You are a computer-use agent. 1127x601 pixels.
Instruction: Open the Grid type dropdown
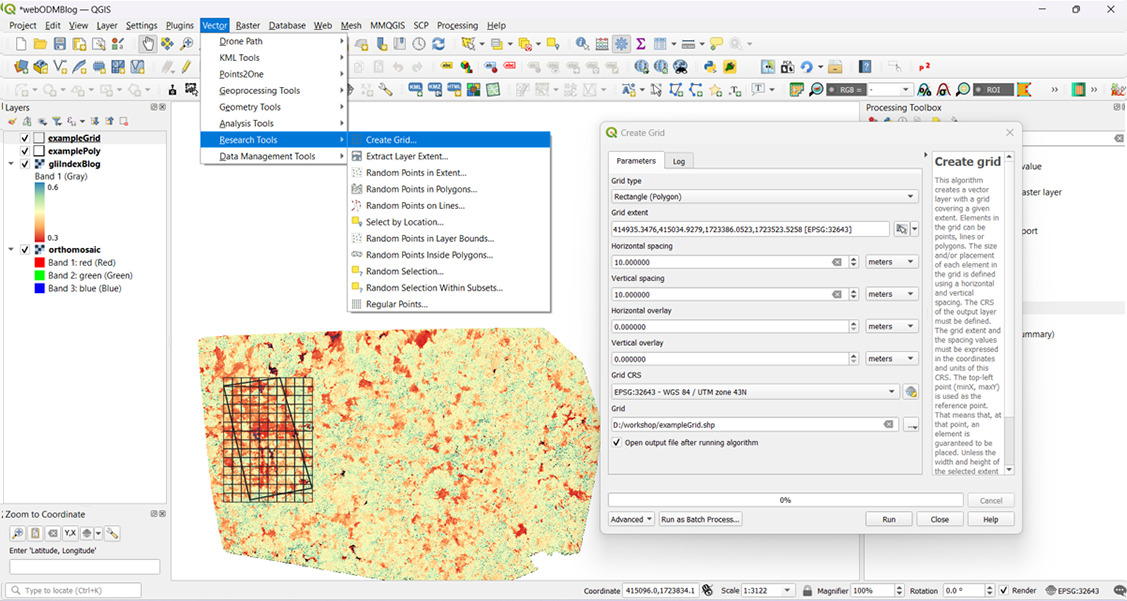tap(764, 197)
